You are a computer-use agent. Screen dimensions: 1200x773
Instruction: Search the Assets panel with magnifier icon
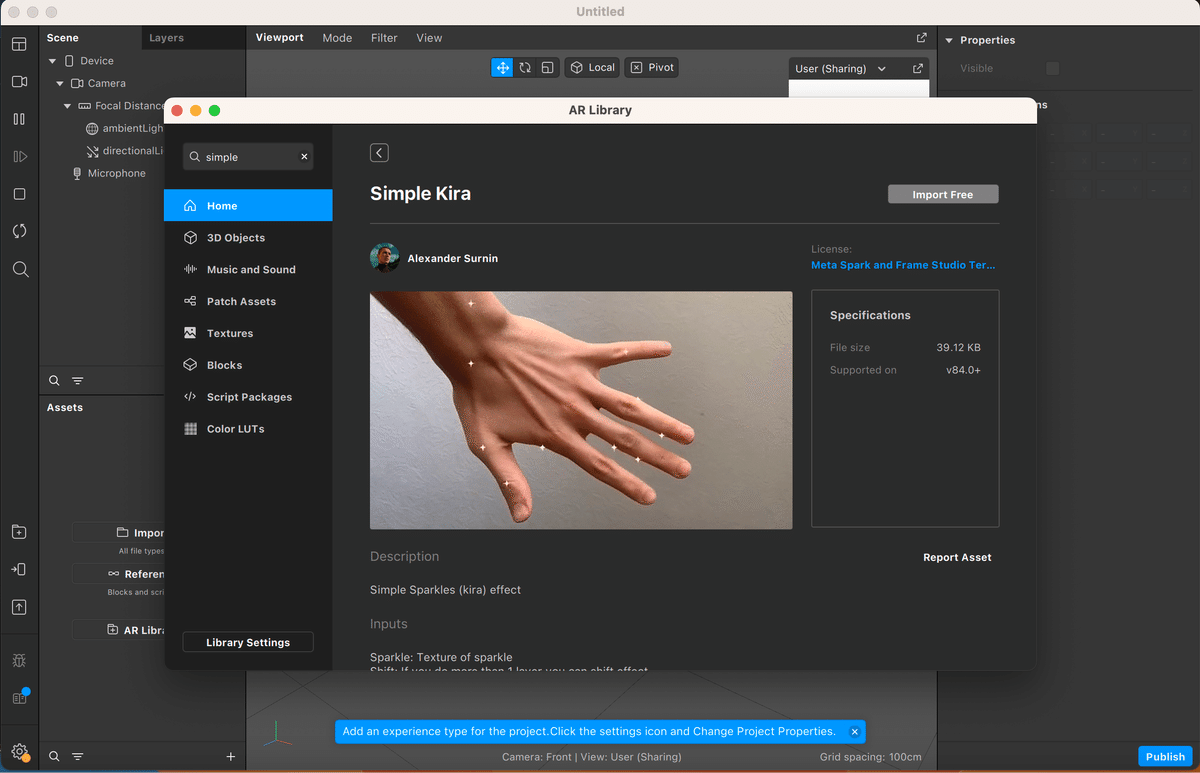click(x=55, y=757)
